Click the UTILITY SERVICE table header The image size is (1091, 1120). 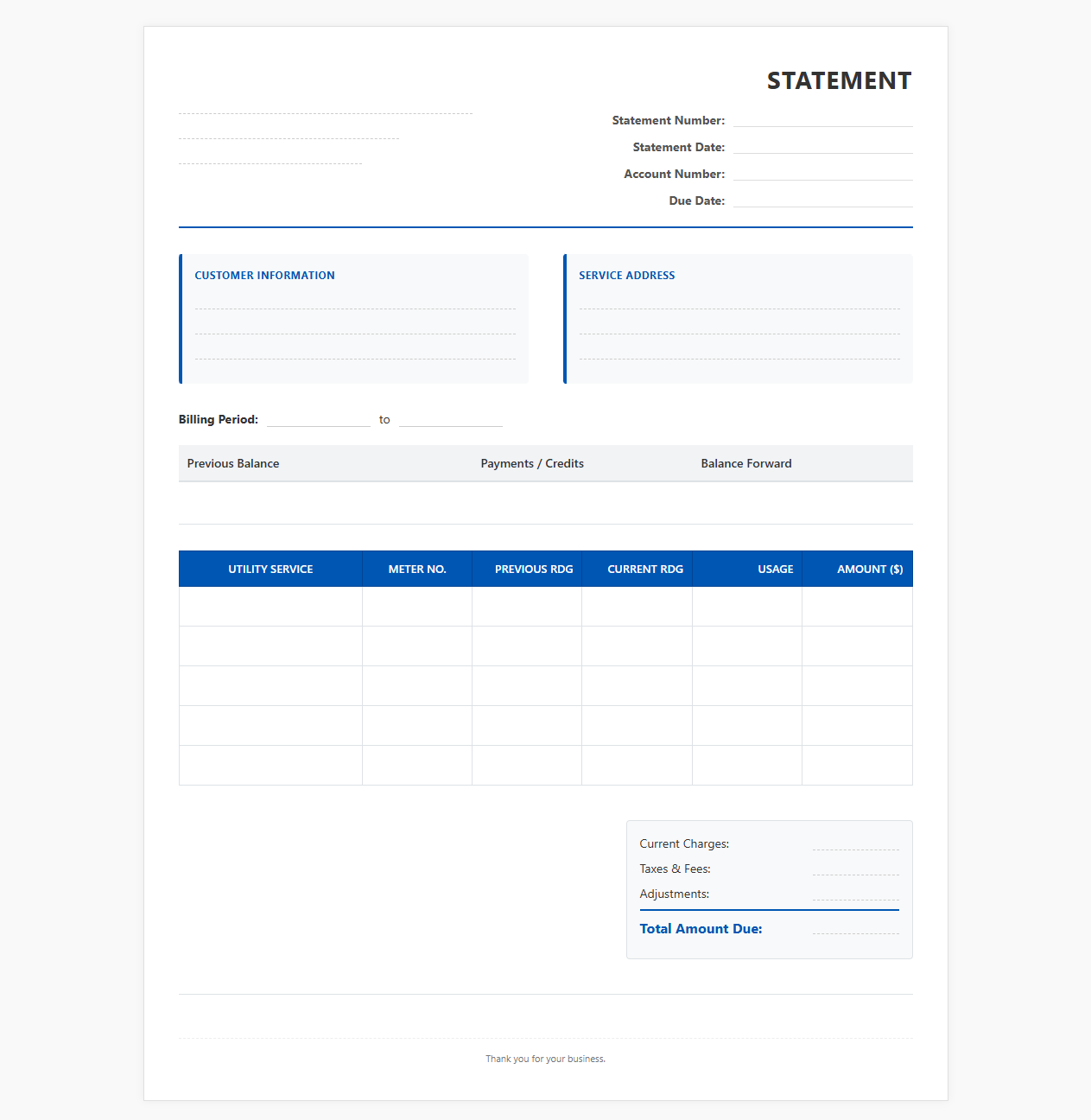coord(270,569)
